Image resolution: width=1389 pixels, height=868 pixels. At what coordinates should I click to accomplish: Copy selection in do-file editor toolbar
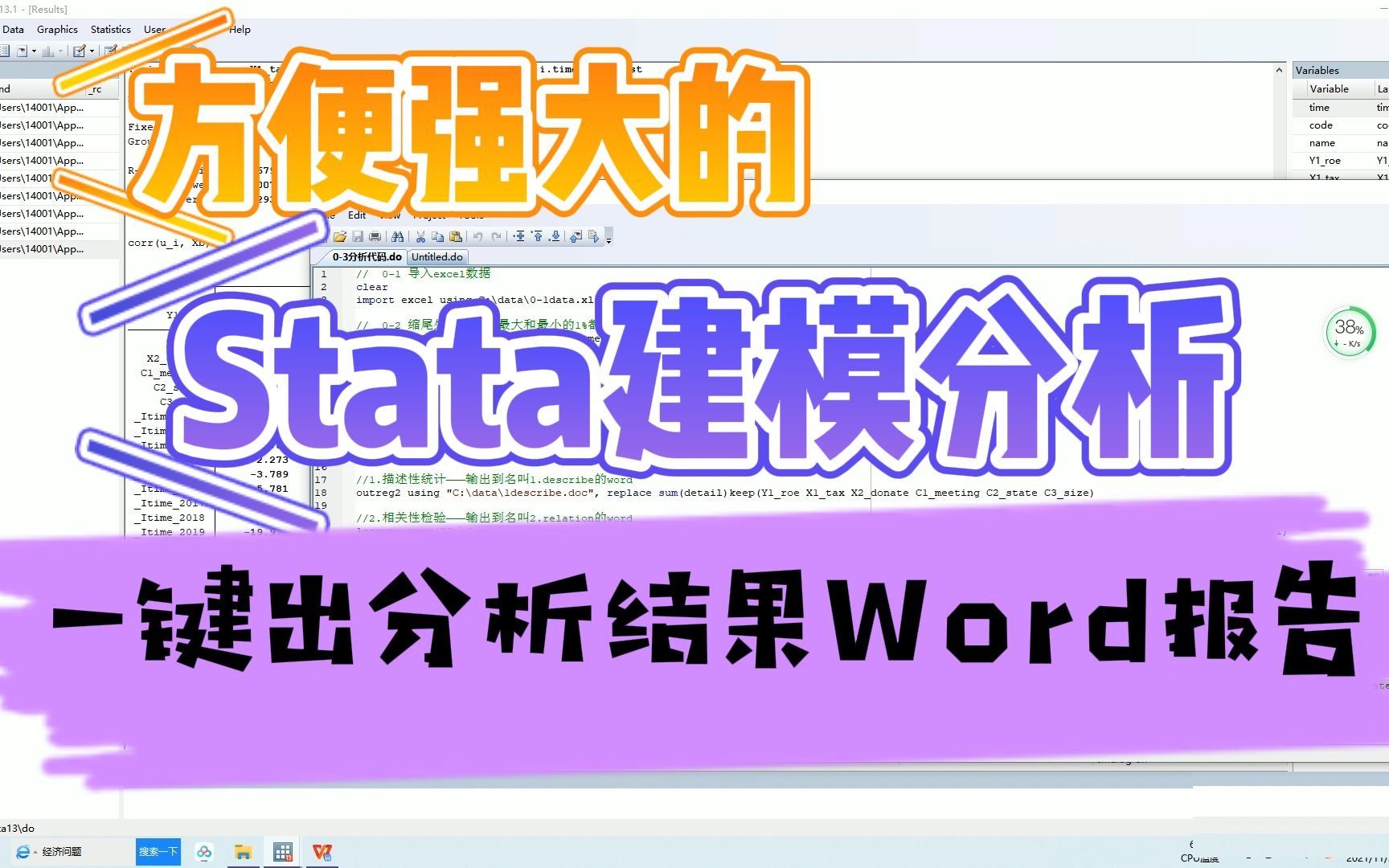(437, 236)
